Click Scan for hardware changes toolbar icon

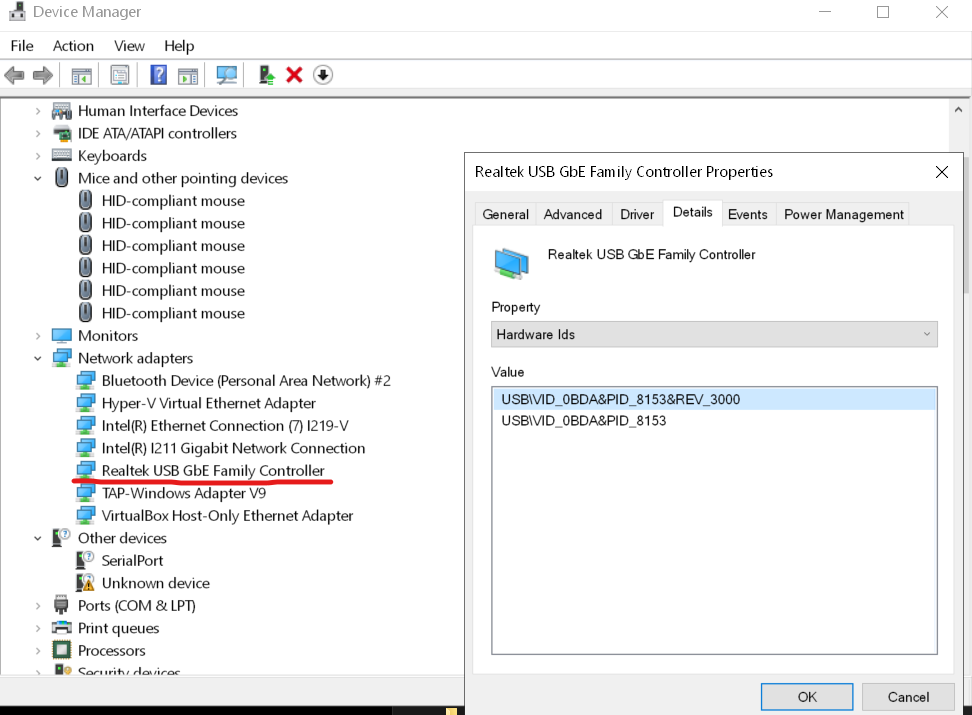(x=227, y=75)
